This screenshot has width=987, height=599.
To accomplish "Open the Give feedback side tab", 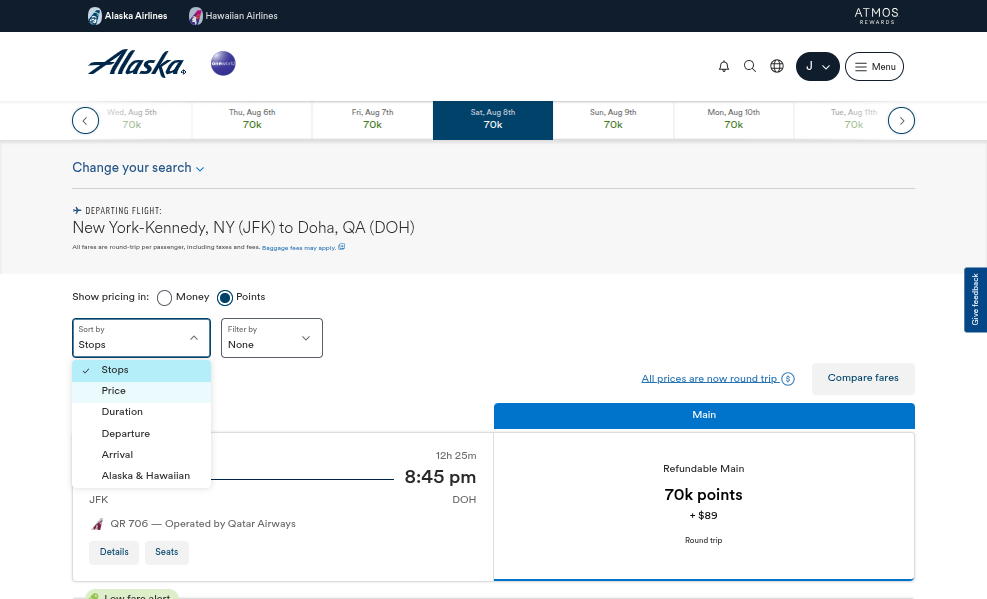I will (975, 300).
